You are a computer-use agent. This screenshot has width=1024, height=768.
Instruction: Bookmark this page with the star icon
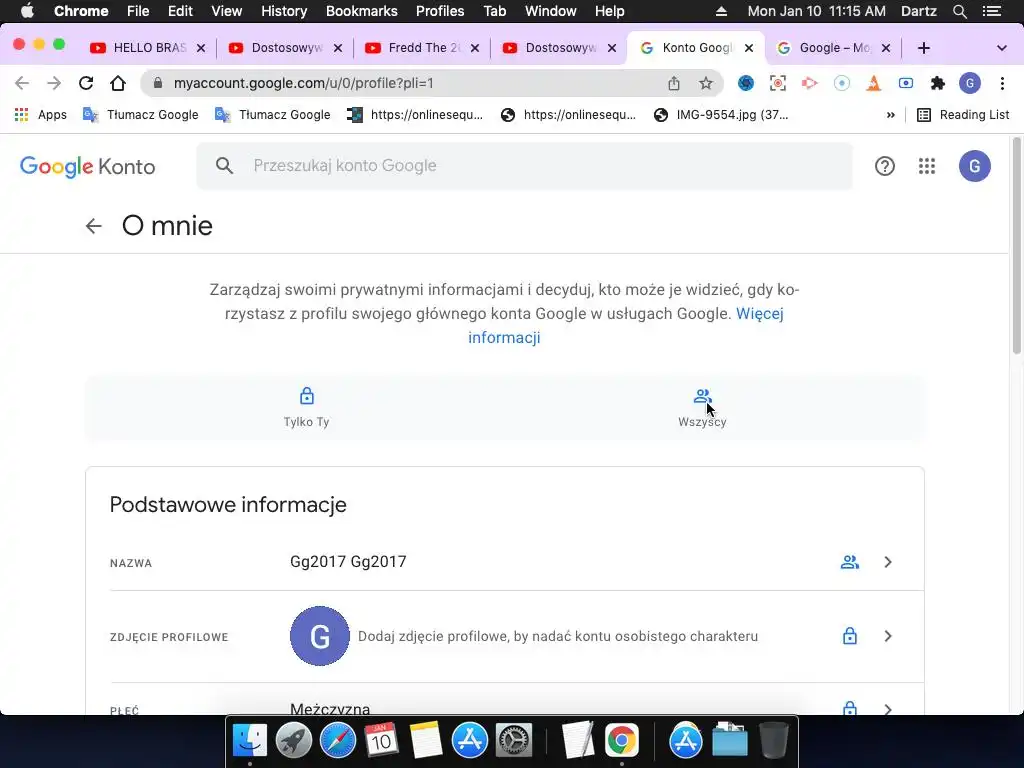pyautogui.click(x=705, y=83)
